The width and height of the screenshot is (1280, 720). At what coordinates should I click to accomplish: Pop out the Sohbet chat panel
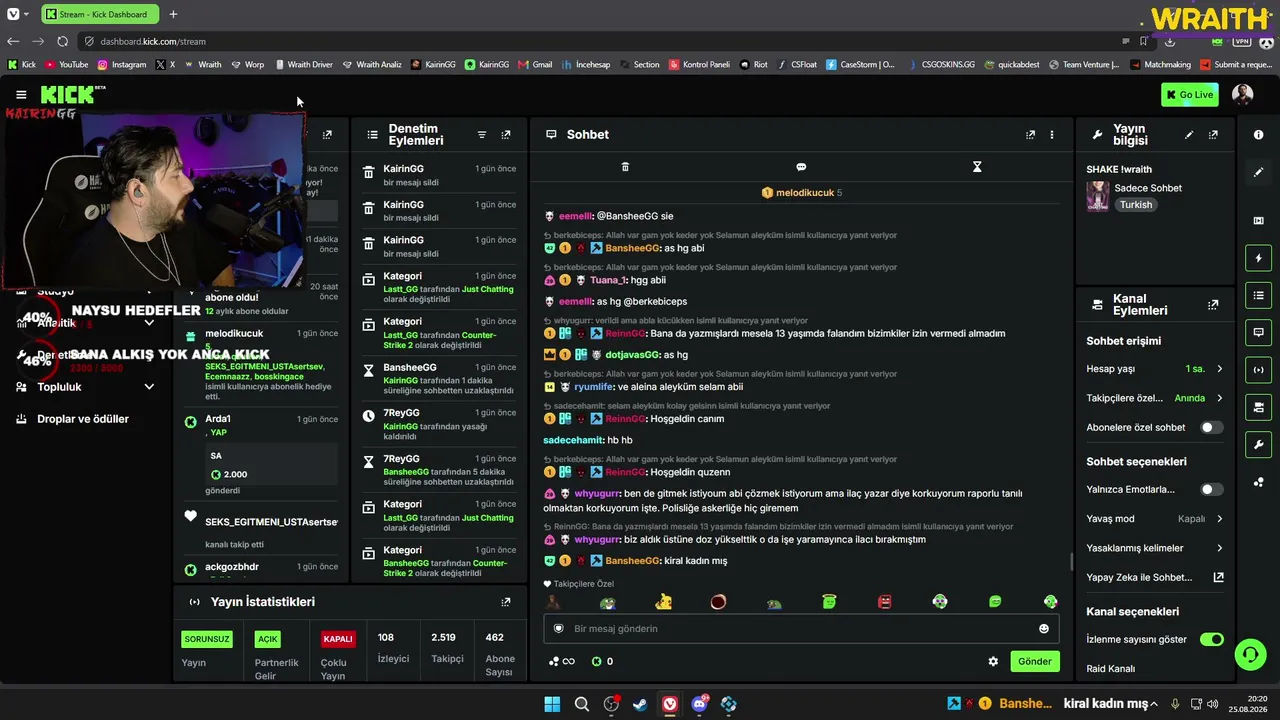tap(1030, 135)
